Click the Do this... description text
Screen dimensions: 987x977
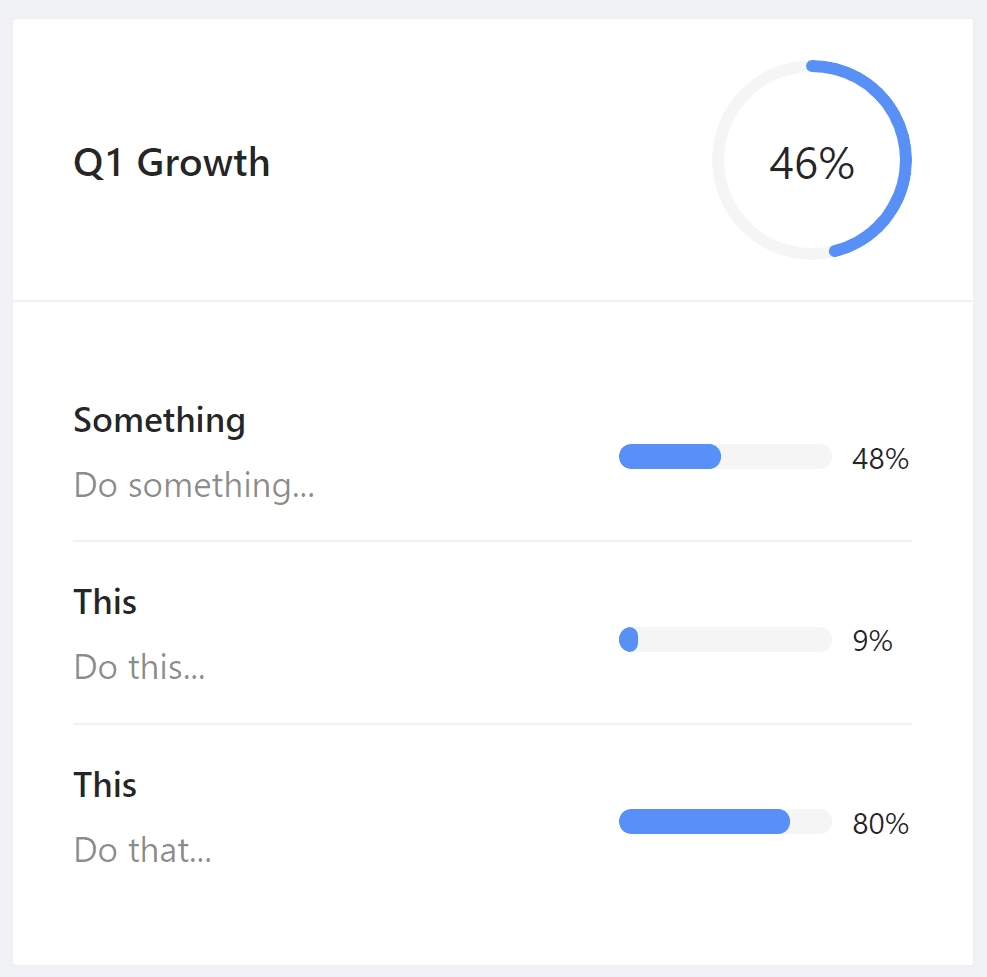click(x=139, y=667)
